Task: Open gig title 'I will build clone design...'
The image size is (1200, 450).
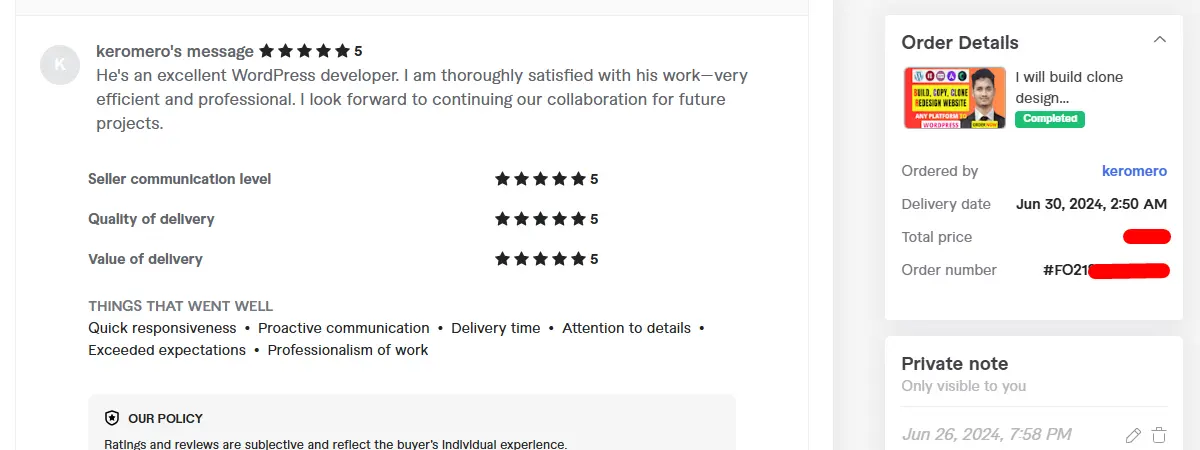Action: (x=1069, y=87)
